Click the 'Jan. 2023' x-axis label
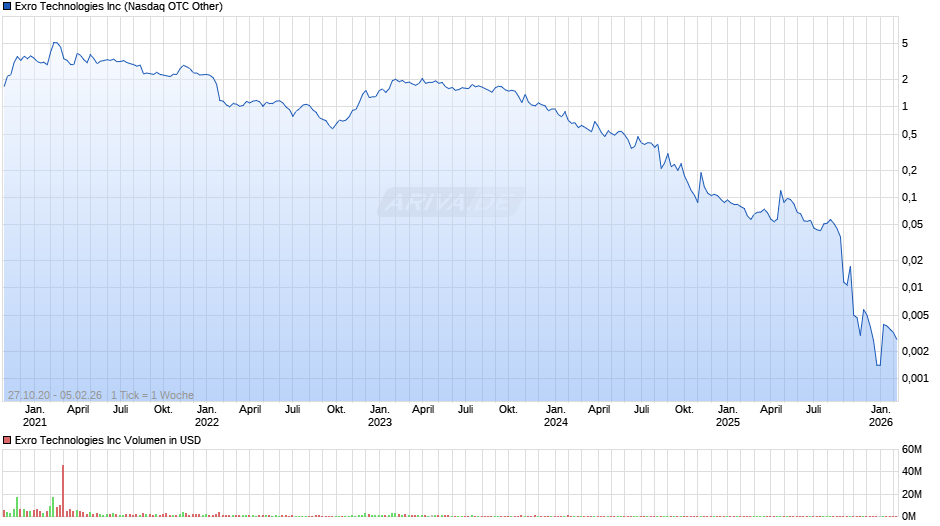The width and height of the screenshot is (940, 526). [x=379, y=416]
